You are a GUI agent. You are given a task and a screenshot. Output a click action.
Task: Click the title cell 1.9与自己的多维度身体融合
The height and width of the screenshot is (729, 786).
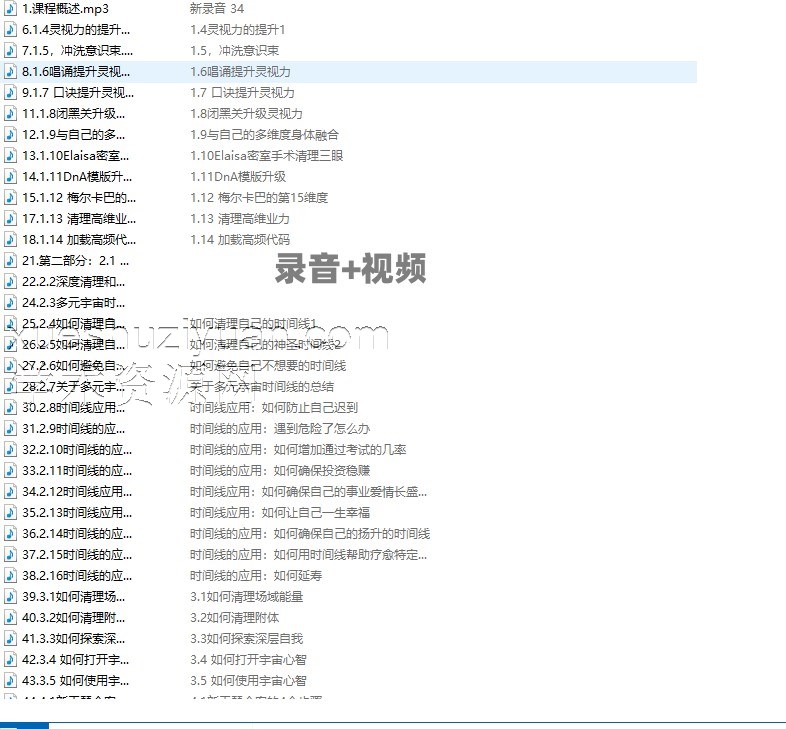264,135
